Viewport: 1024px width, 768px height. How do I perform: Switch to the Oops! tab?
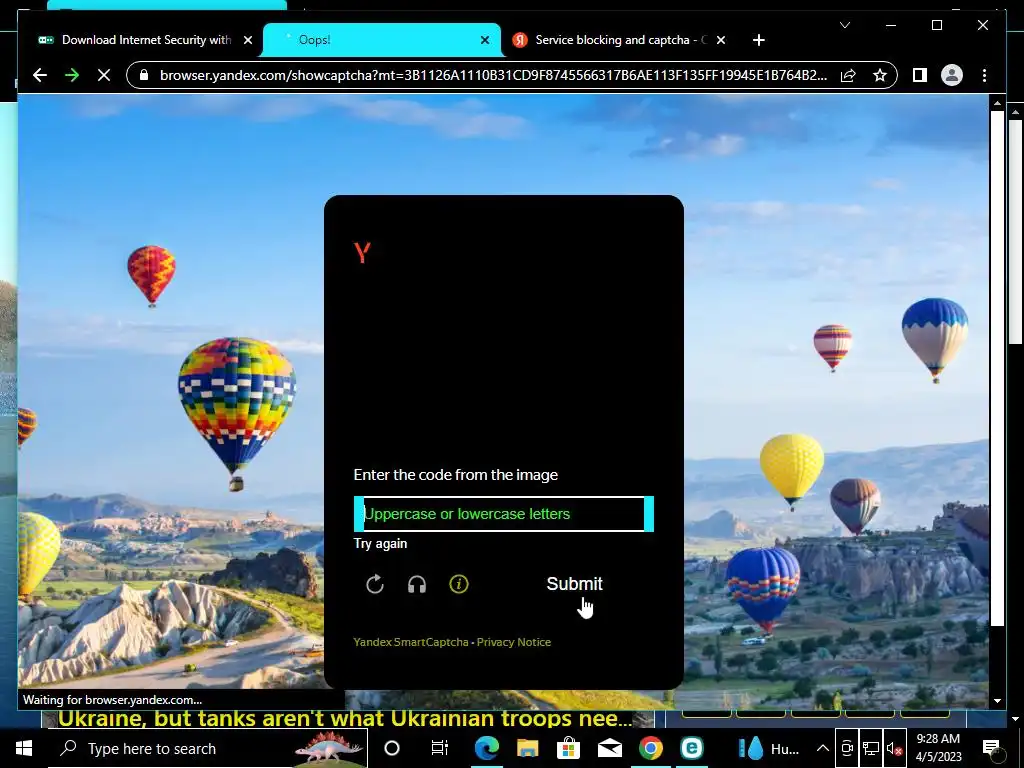382,40
